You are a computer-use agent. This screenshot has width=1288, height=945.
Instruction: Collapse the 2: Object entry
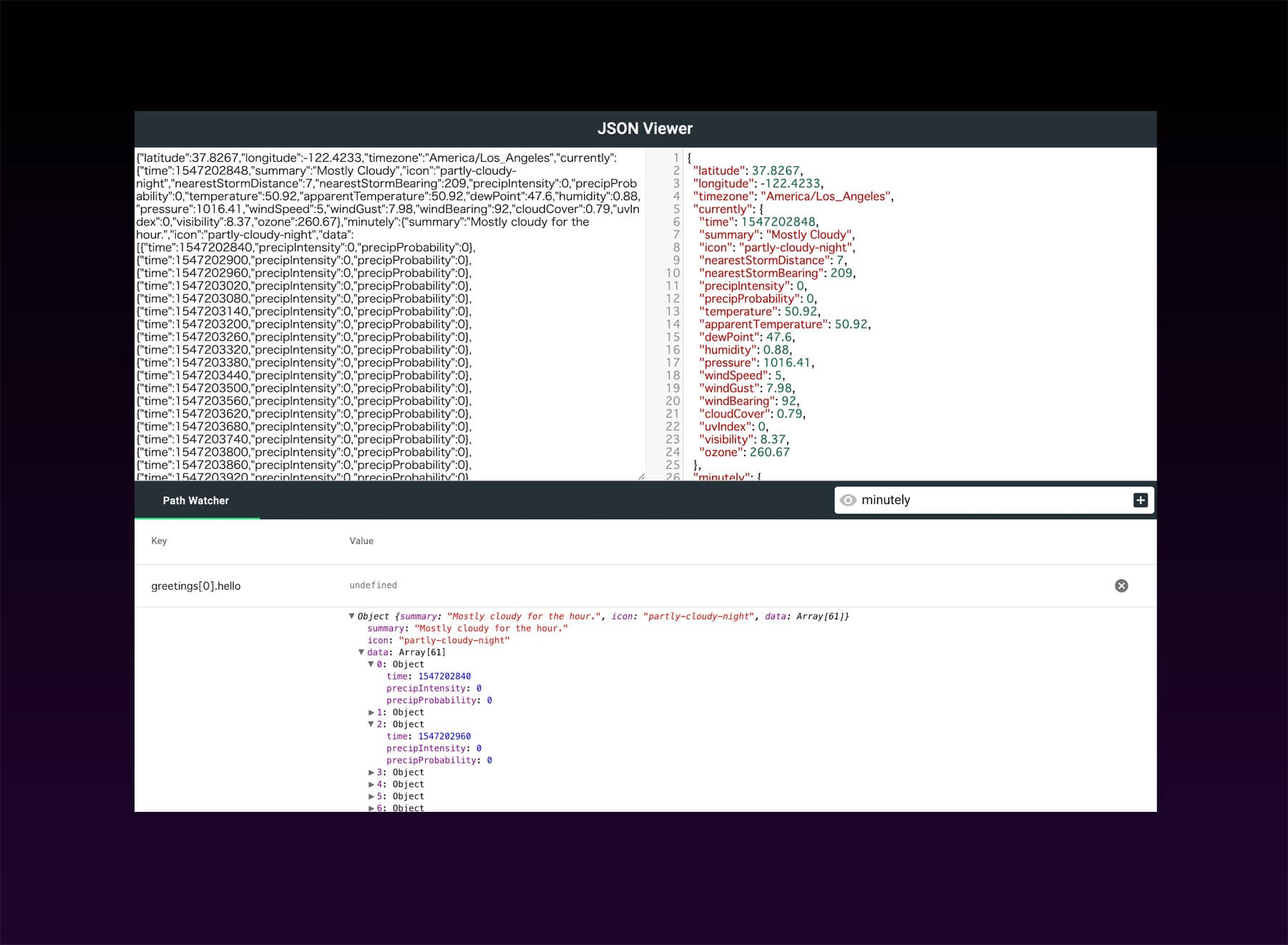(371, 724)
